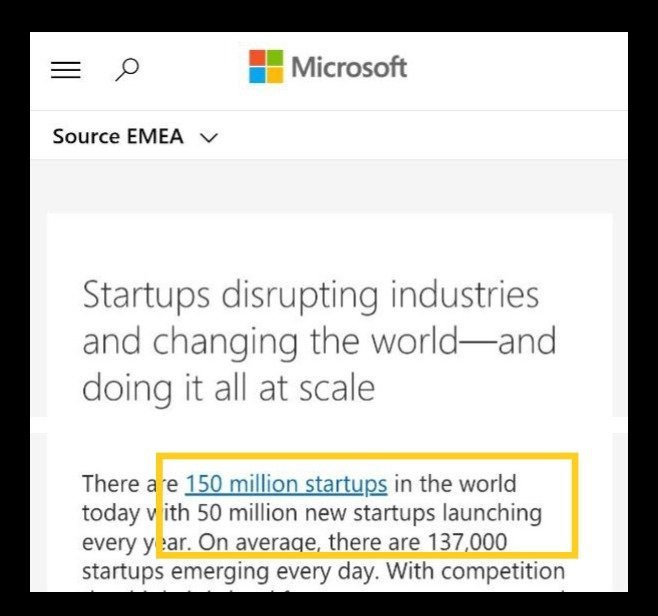Click the headline line 'Startups disrupting industries'
The image size is (658, 616).
[x=310, y=296]
